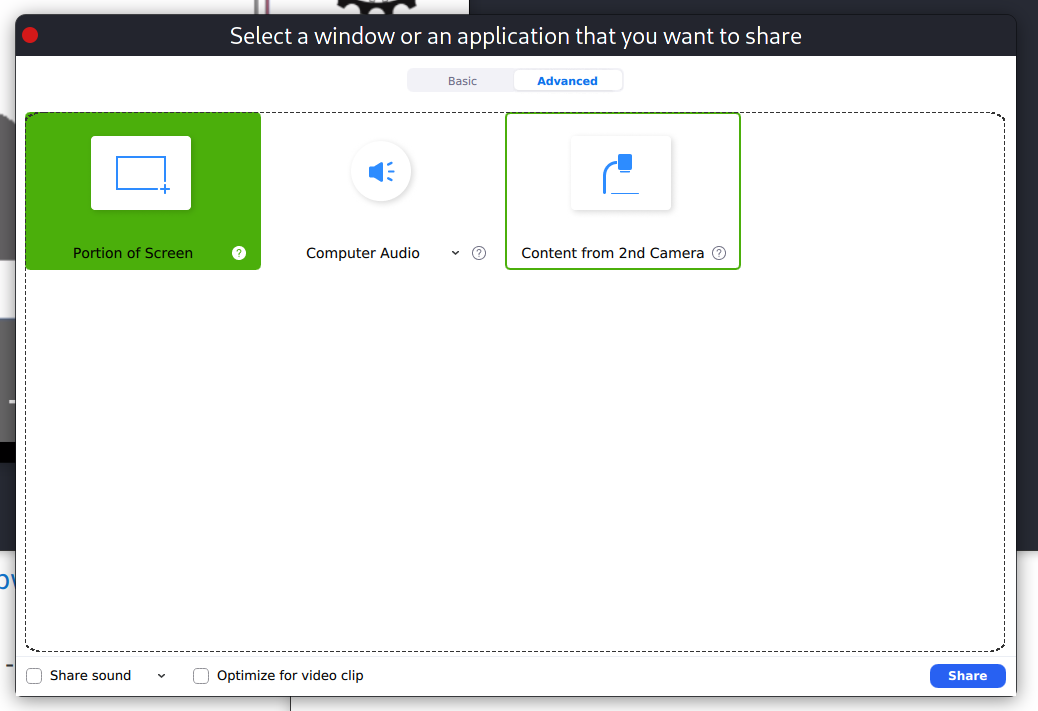Enable Optimize for video clip checkbox
The width and height of the screenshot is (1038, 711).
click(x=201, y=675)
